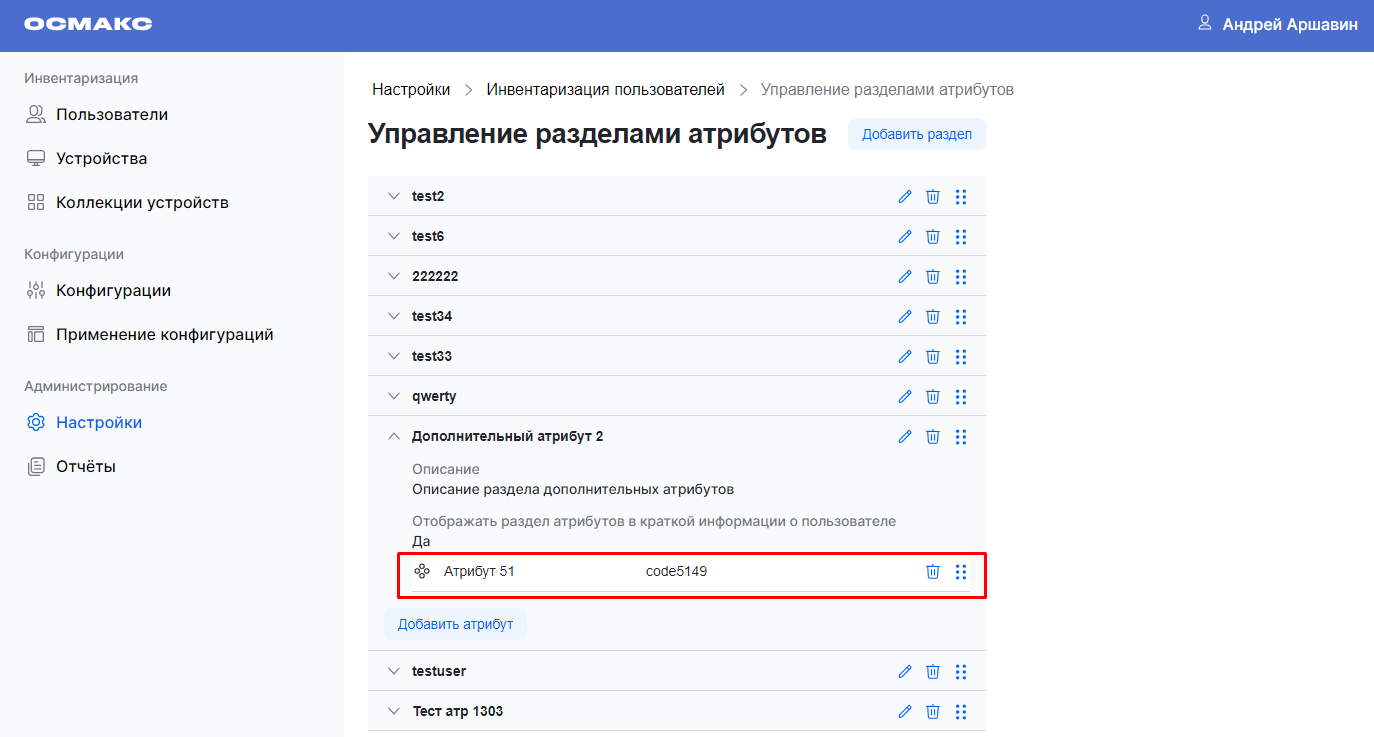Screen dimensions: 1374x737
Task: Click the drag handle on the Атрибут 51 row
Action: point(961,572)
